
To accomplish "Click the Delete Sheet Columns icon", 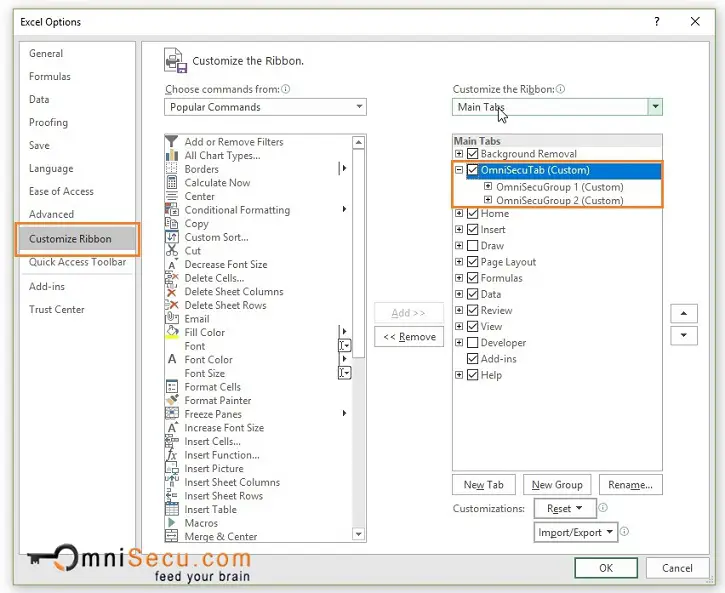I will [172, 292].
